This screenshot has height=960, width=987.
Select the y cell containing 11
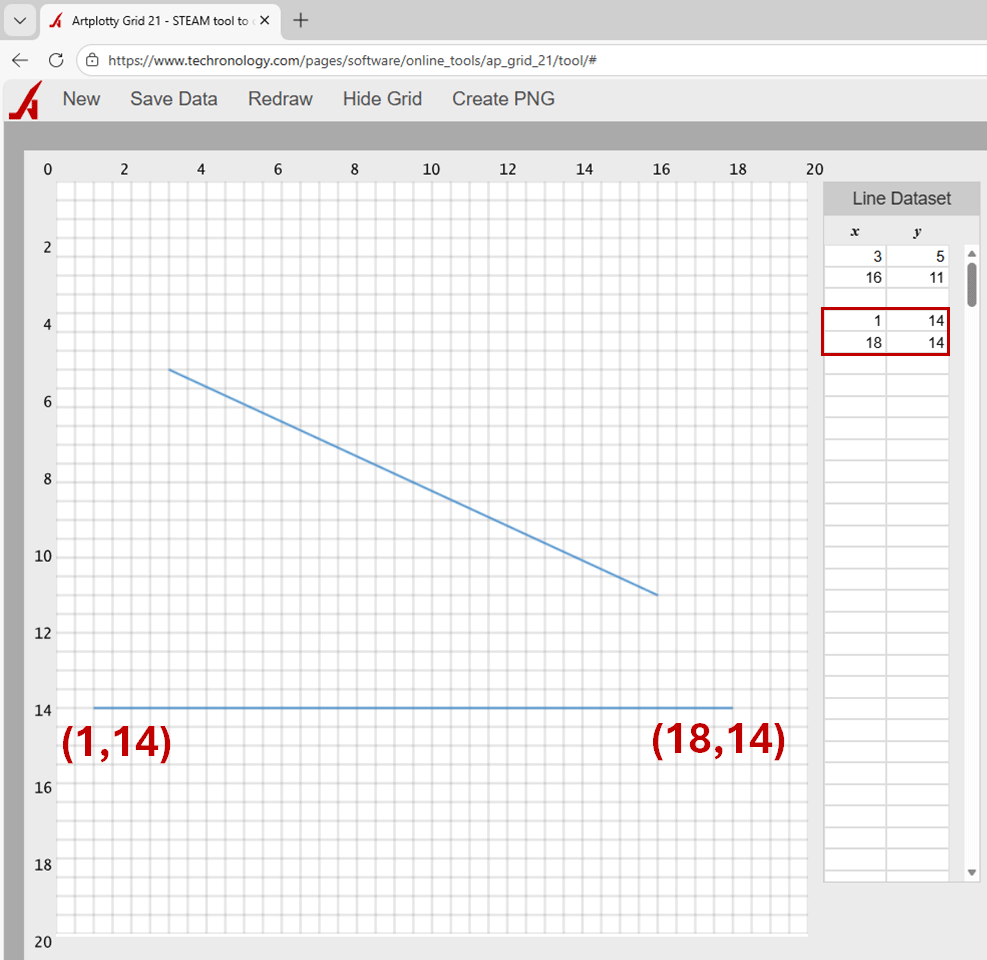[918, 278]
